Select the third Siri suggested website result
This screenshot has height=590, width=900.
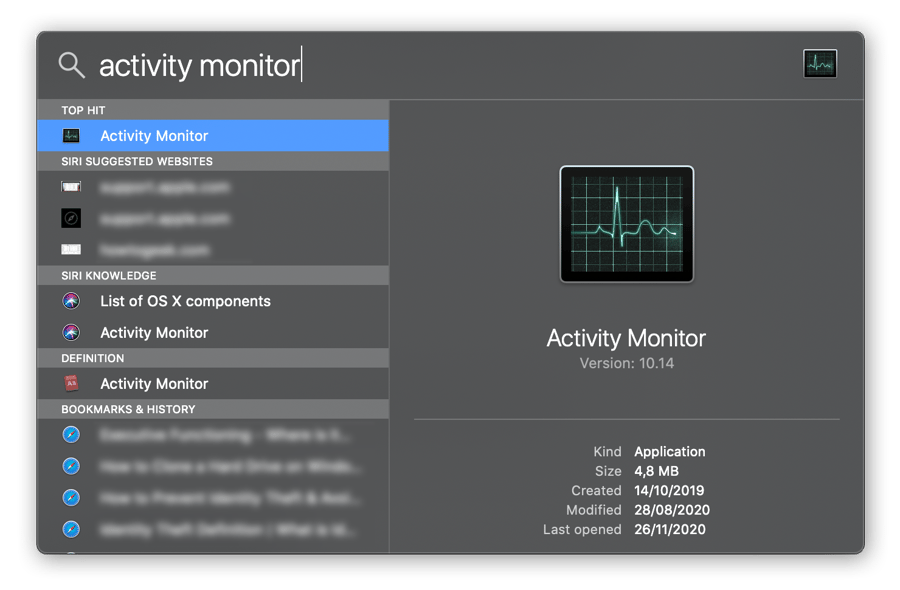tap(154, 250)
